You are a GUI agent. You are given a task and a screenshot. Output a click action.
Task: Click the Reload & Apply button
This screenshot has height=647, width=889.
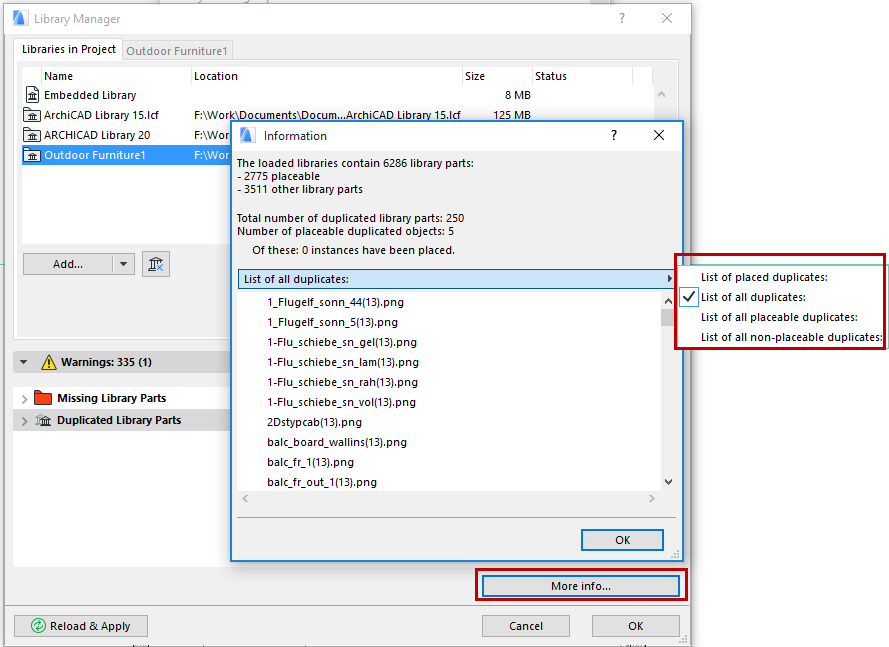(x=81, y=626)
